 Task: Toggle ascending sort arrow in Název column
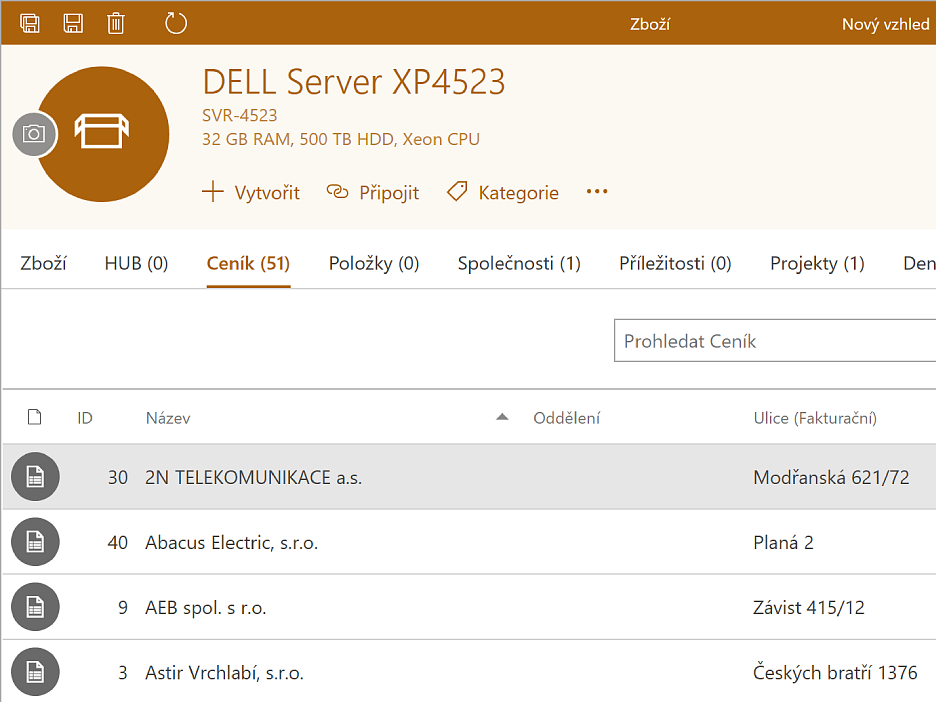[502, 417]
